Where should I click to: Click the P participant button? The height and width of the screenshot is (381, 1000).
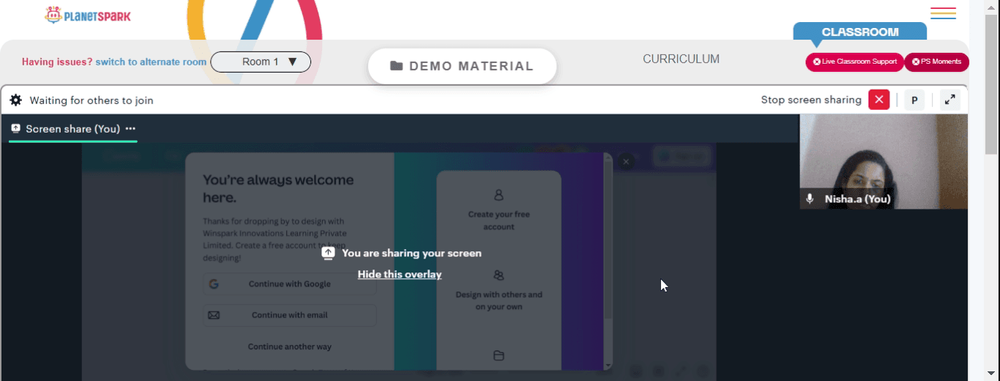[914, 100]
